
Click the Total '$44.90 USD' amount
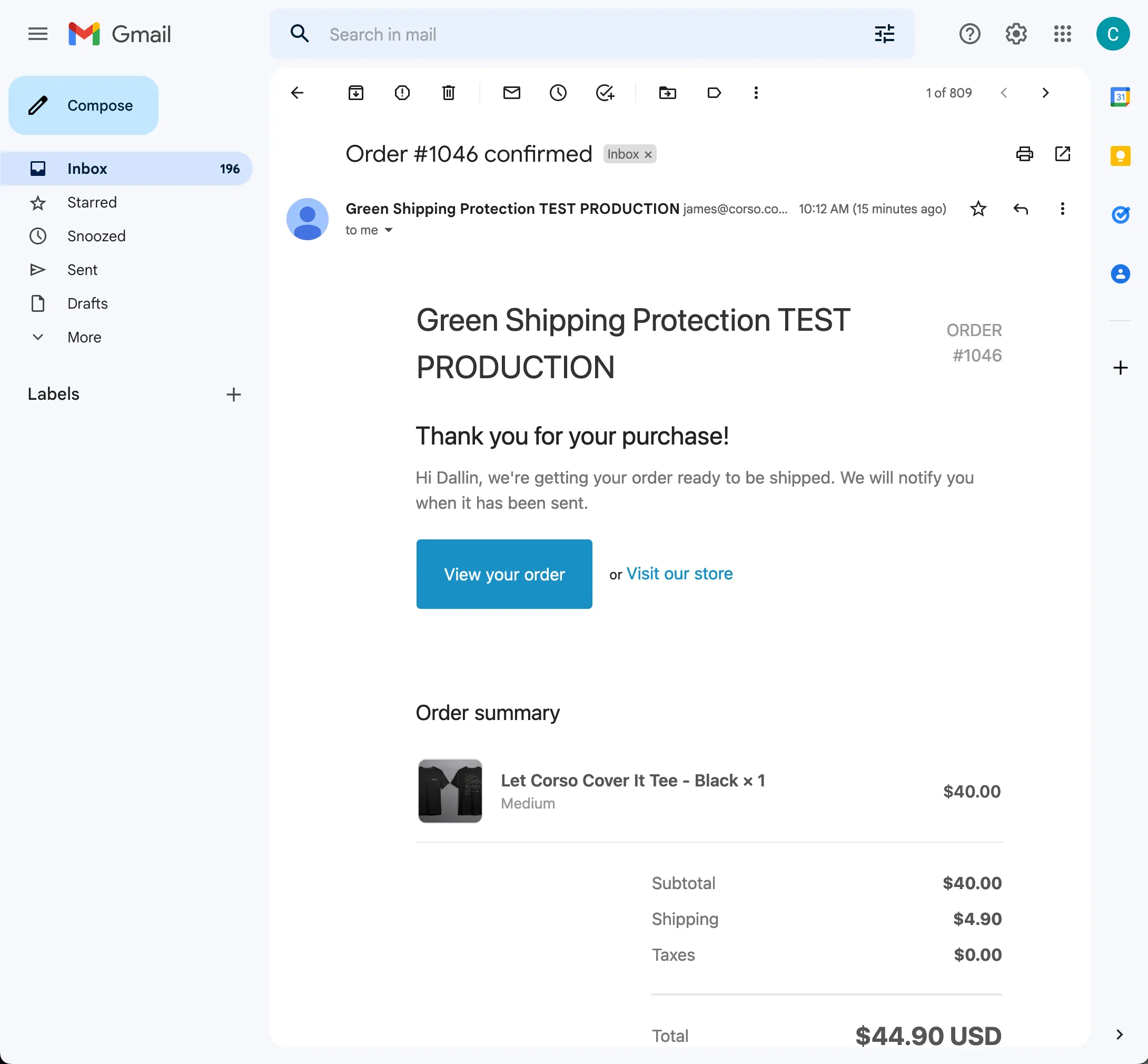tap(928, 1036)
